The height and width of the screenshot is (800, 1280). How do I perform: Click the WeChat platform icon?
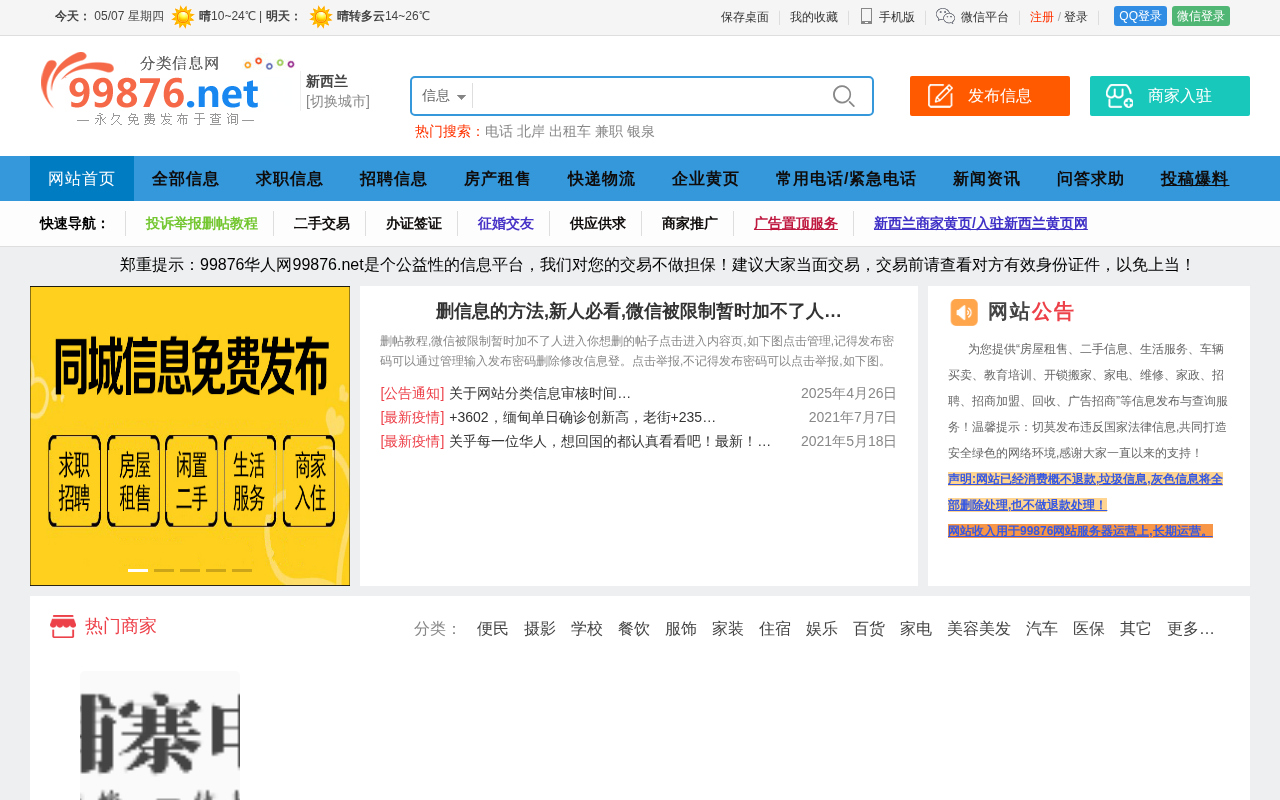click(x=945, y=16)
